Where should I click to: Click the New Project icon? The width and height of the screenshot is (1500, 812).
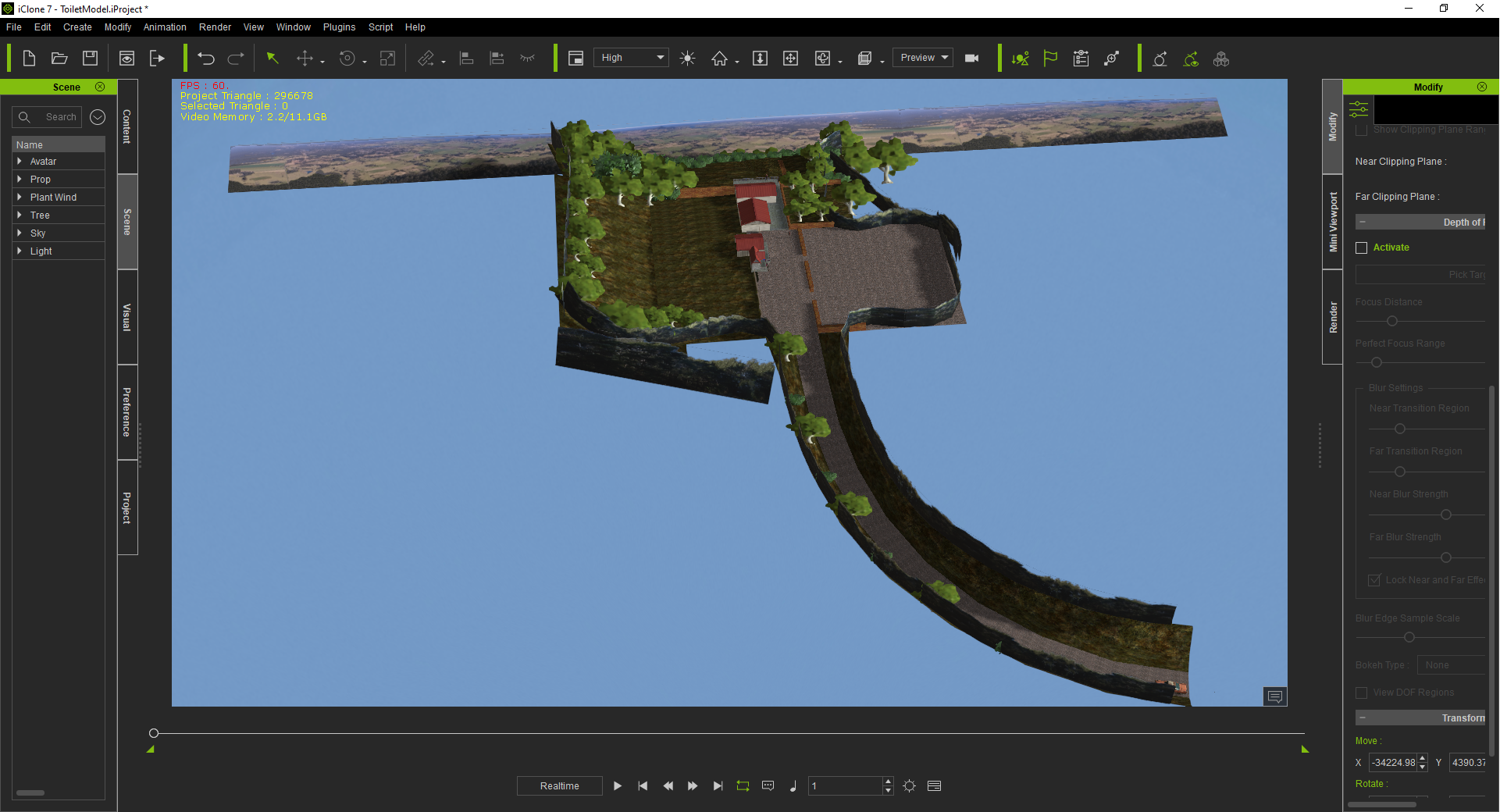[29, 59]
